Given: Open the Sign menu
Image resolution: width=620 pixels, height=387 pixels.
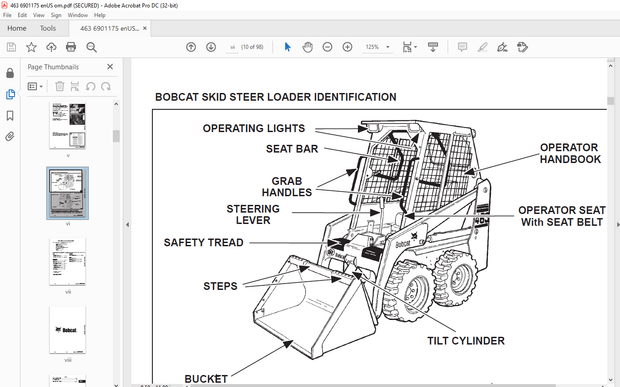Looking at the screenshot, I should click(56, 15).
